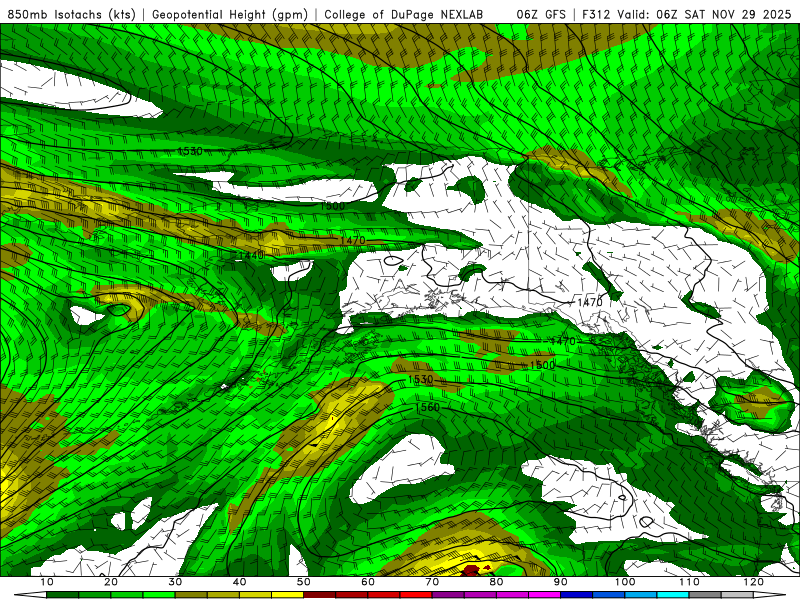Click the 'F312' forecast hour label
Image resolution: width=800 pixels, height=600 pixels.
click(596, 15)
